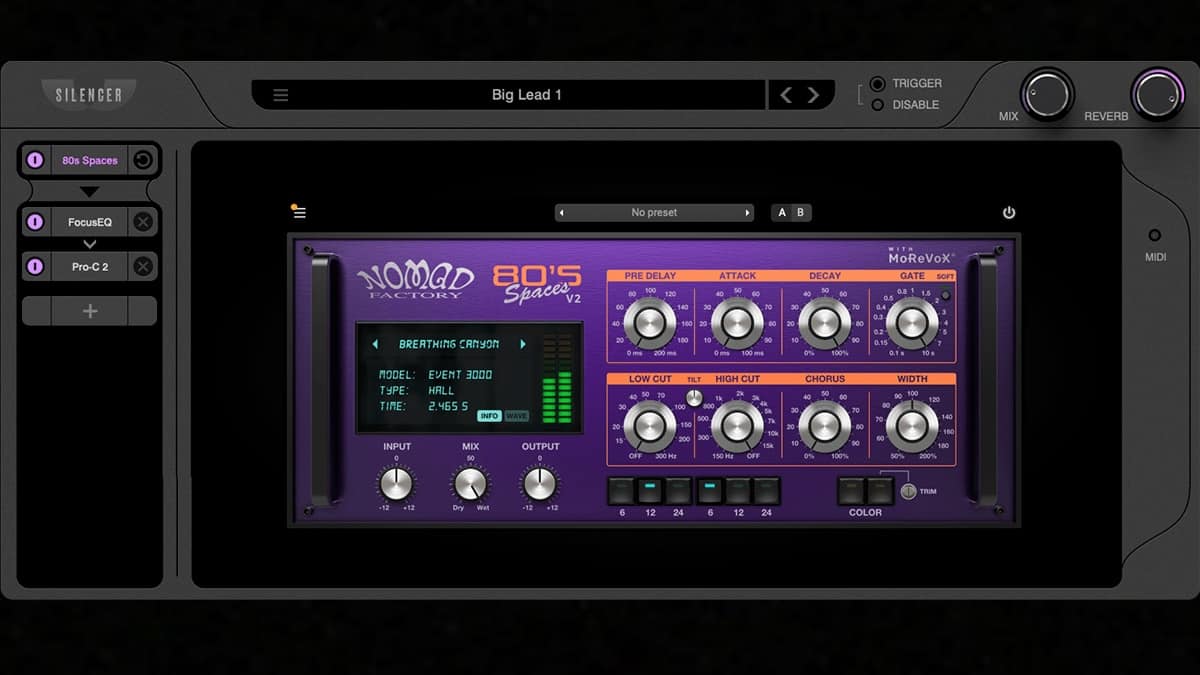This screenshot has height=675, width=1200.
Task: Switch to B state
Action: tap(800, 213)
